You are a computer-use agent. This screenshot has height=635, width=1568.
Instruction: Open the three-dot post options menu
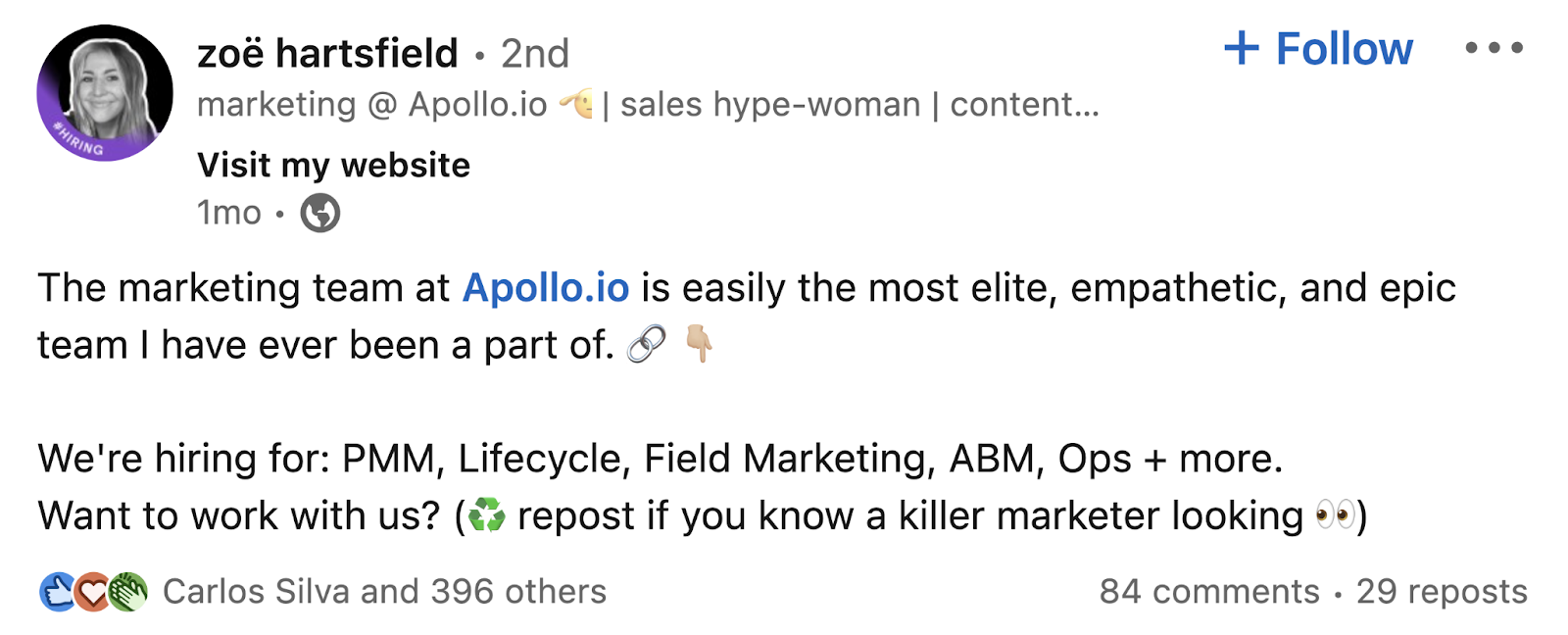pyautogui.click(x=1494, y=48)
